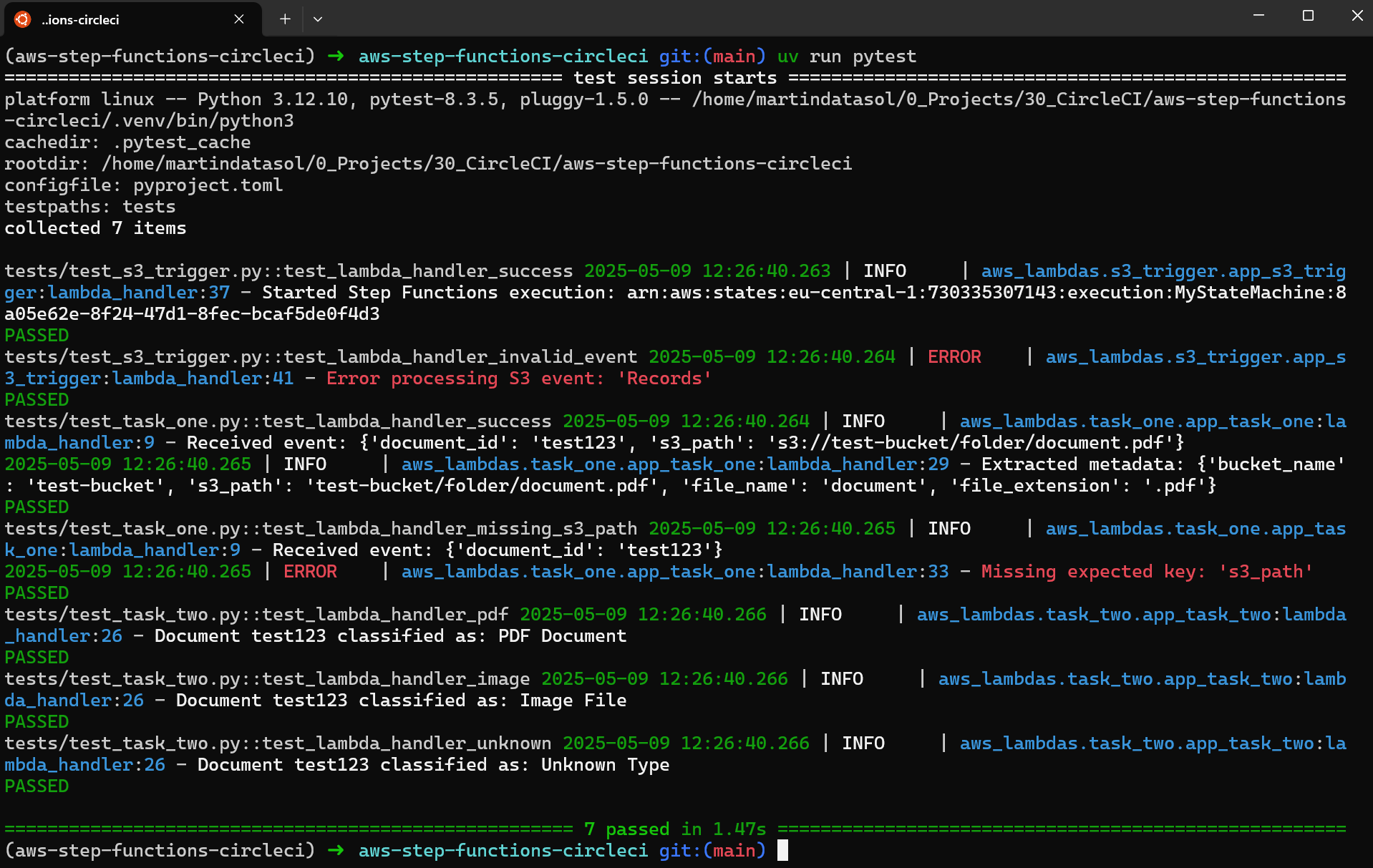Screen dimensions: 1373x868
Task: Close the ..ions-circleci tab via its X icon
Action: pyautogui.click(x=238, y=19)
